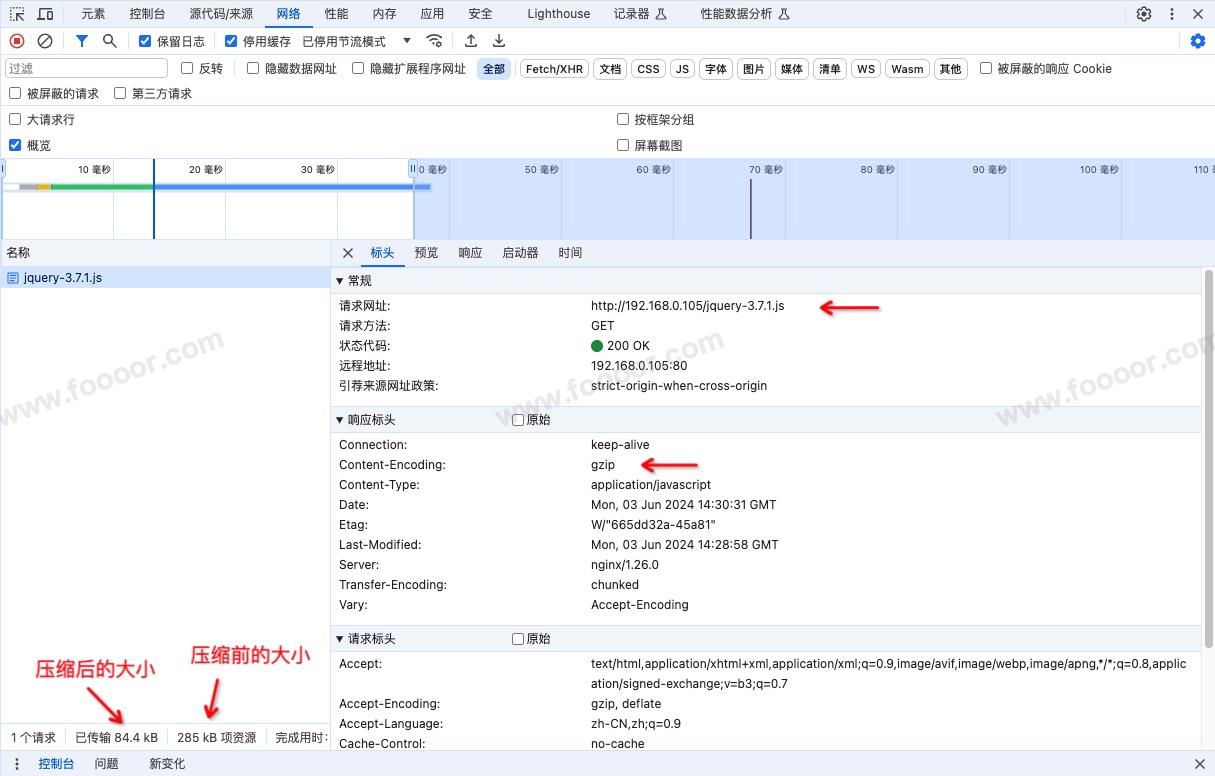Collapse the 常规 section
This screenshot has height=776, width=1215.
[340, 281]
